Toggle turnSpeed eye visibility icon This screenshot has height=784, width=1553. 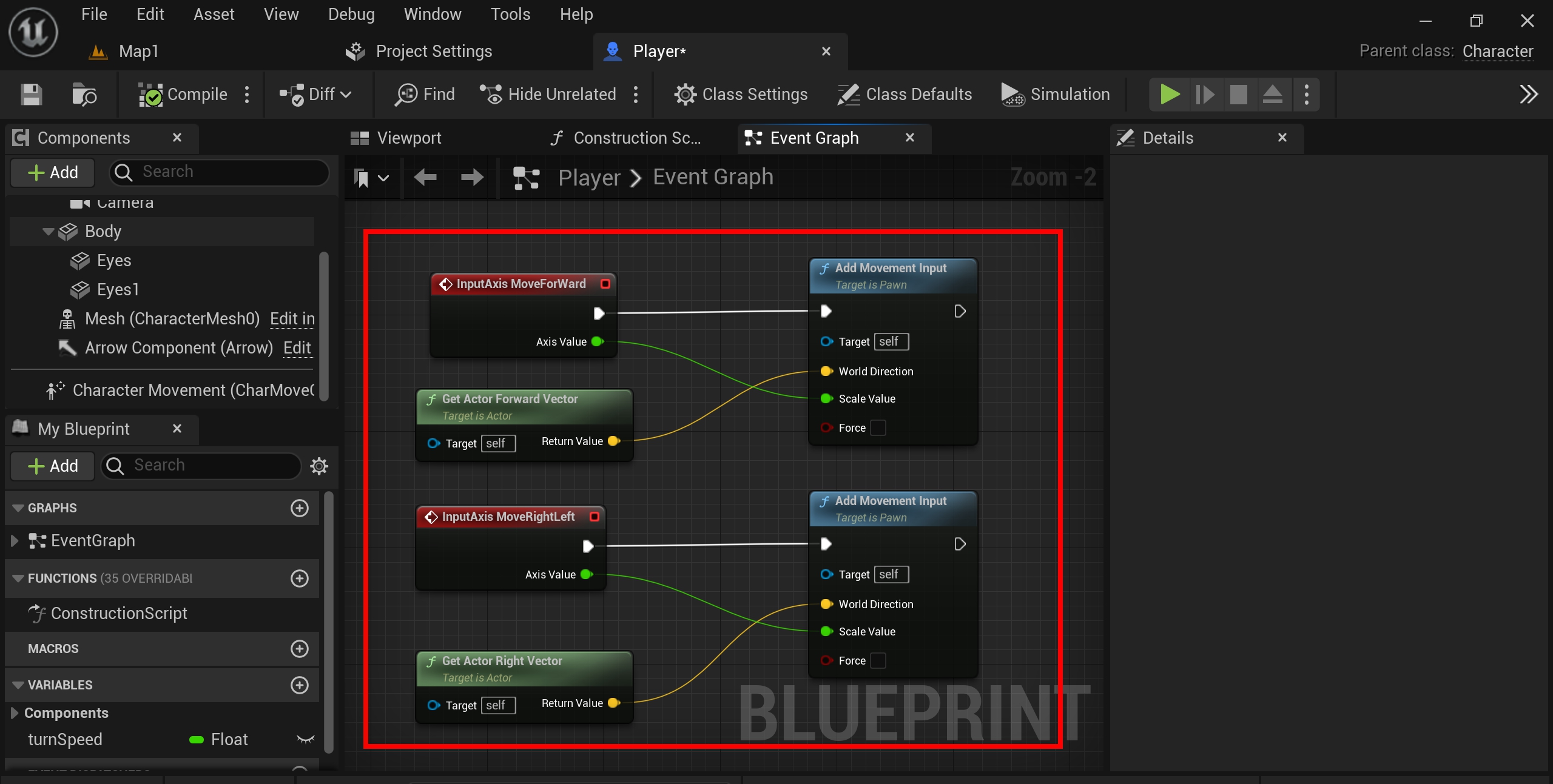pyautogui.click(x=305, y=740)
